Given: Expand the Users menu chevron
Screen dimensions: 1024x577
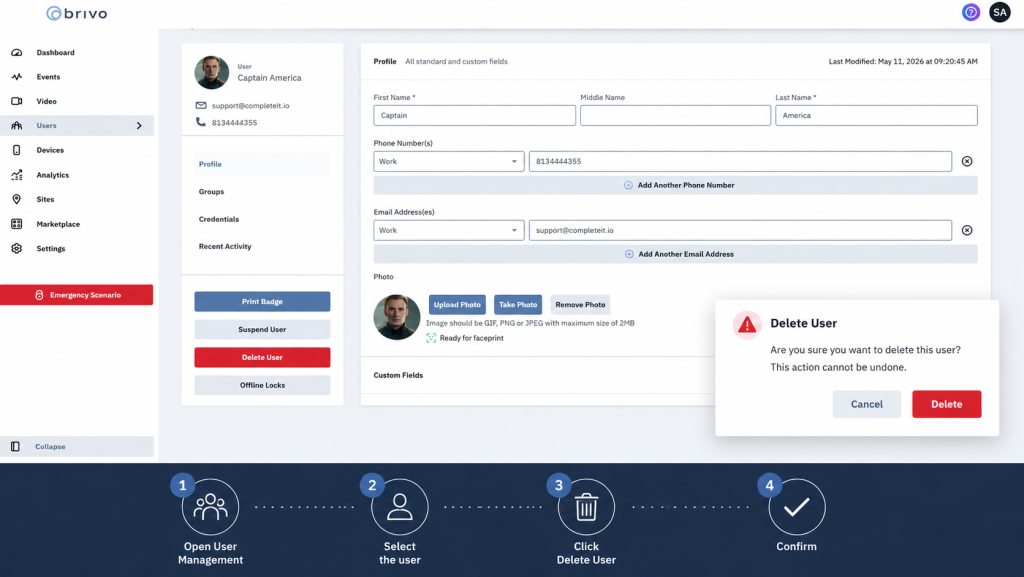Looking at the screenshot, I should pyautogui.click(x=139, y=125).
